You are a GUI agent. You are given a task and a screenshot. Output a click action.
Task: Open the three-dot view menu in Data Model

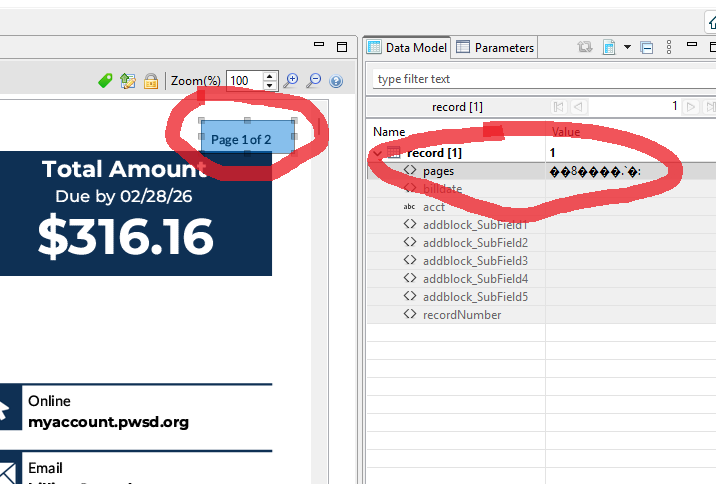tap(669, 47)
